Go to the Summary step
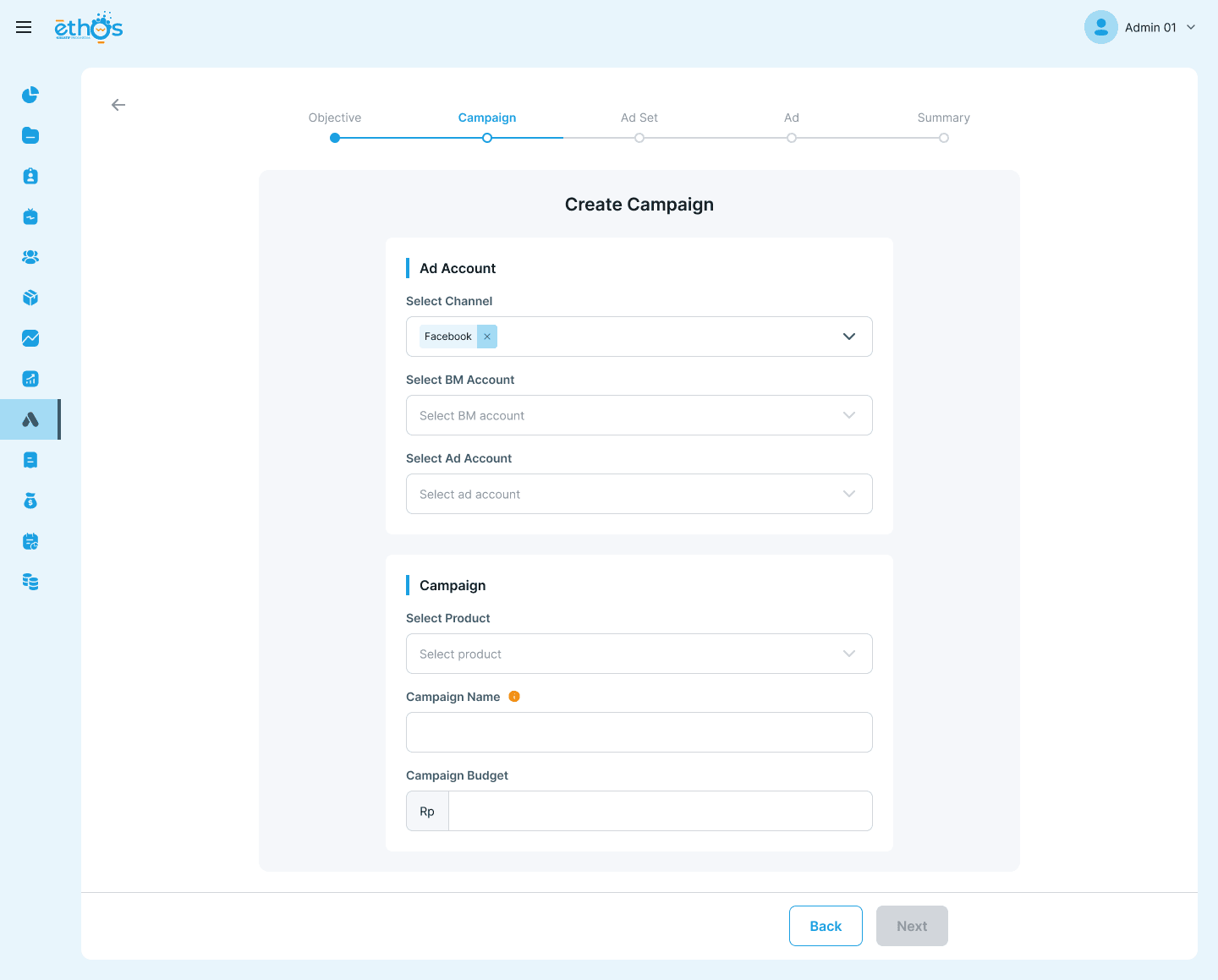Image resolution: width=1218 pixels, height=980 pixels. pos(944,118)
